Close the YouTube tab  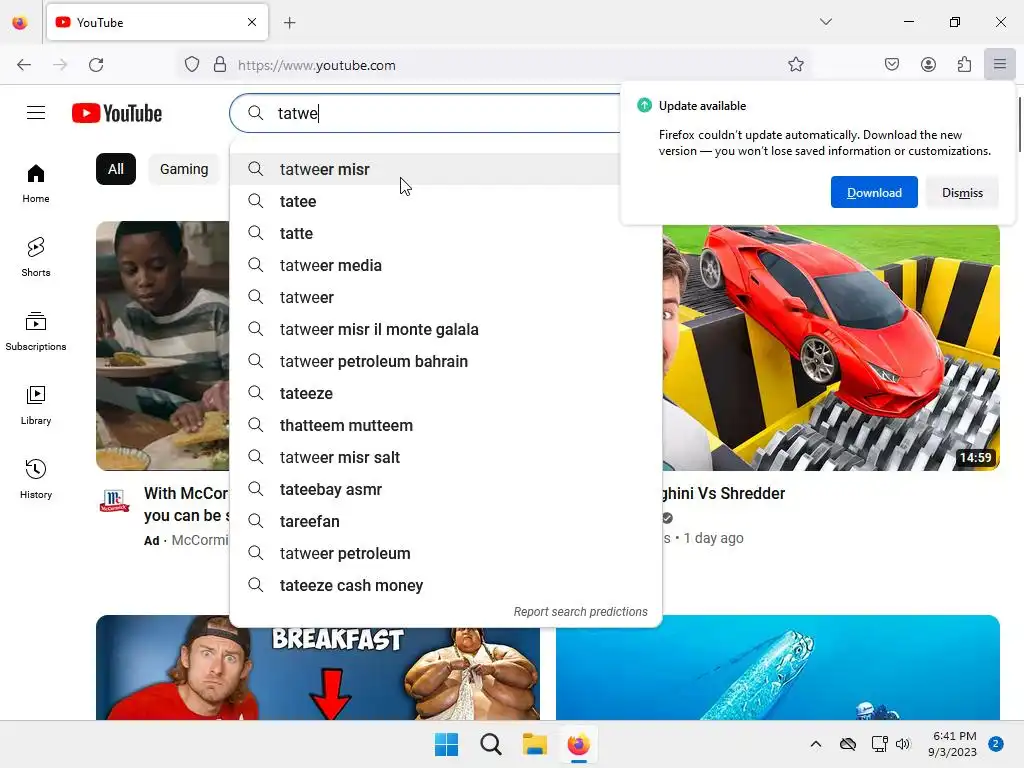point(252,22)
